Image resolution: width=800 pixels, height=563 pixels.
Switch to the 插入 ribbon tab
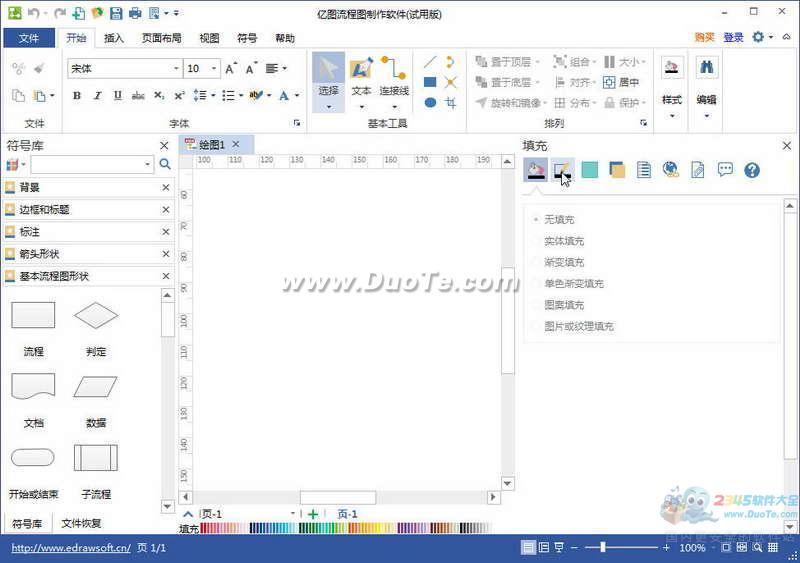pos(114,38)
